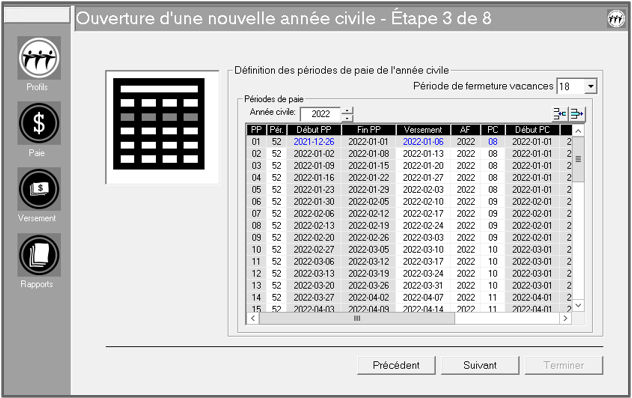
Task: Select the Versement column header
Action: pos(423,130)
